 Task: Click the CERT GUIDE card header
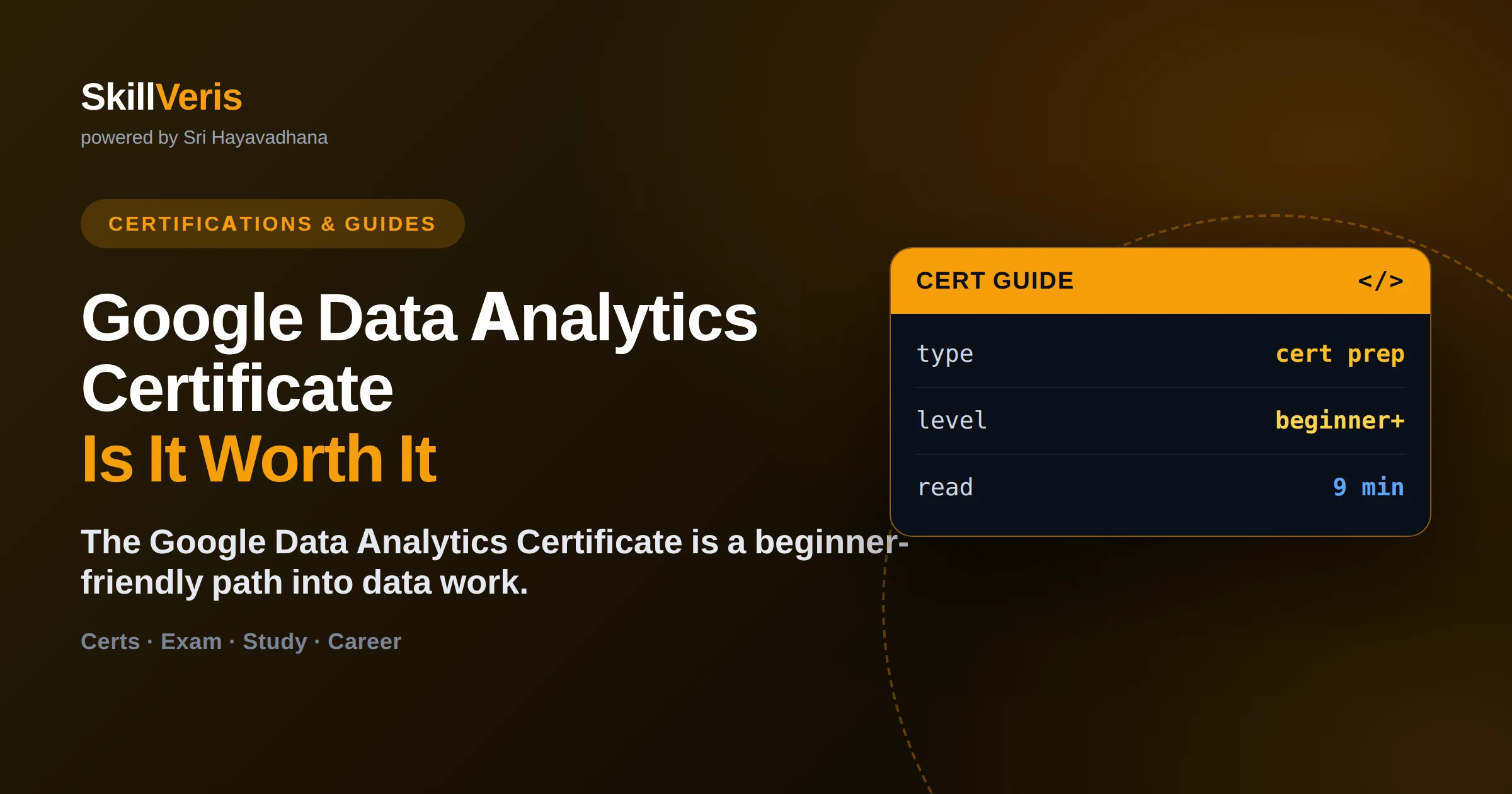(1160, 281)
